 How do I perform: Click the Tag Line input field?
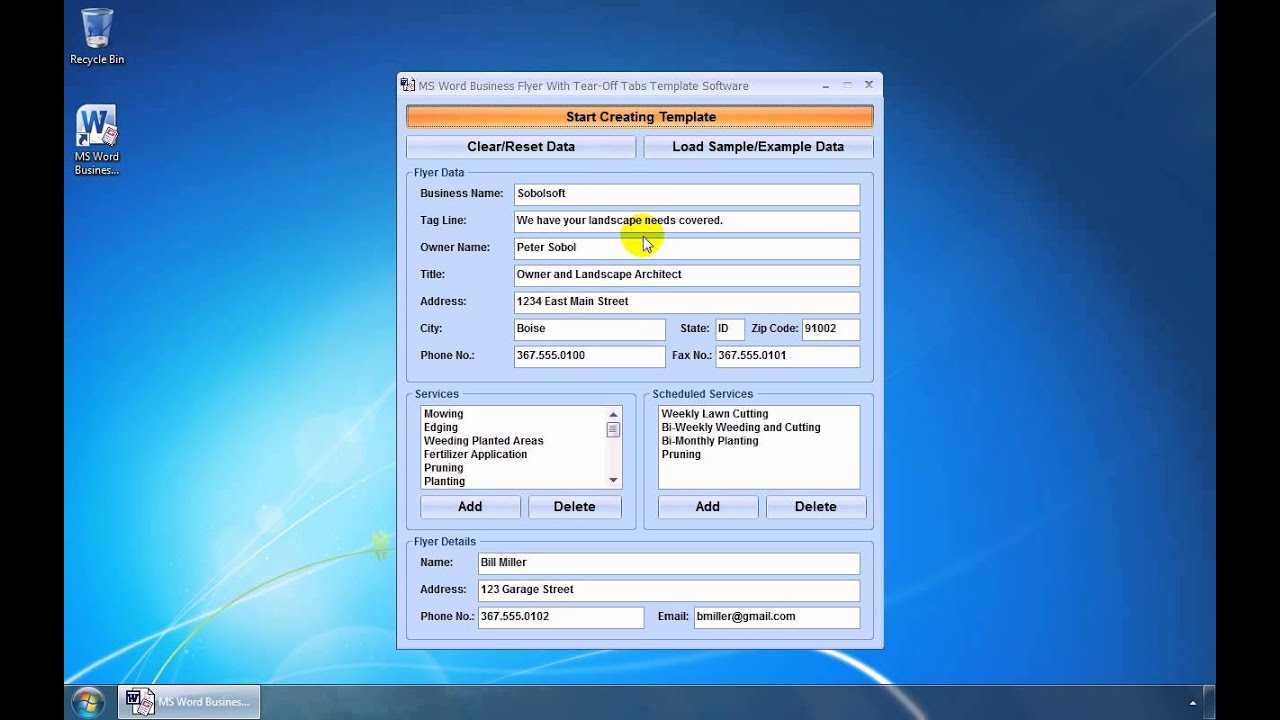click(x=687, y=221)
